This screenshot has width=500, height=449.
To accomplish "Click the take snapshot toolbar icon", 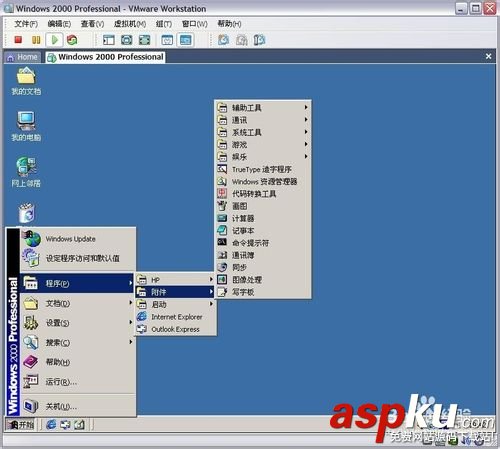I will 223,40.
